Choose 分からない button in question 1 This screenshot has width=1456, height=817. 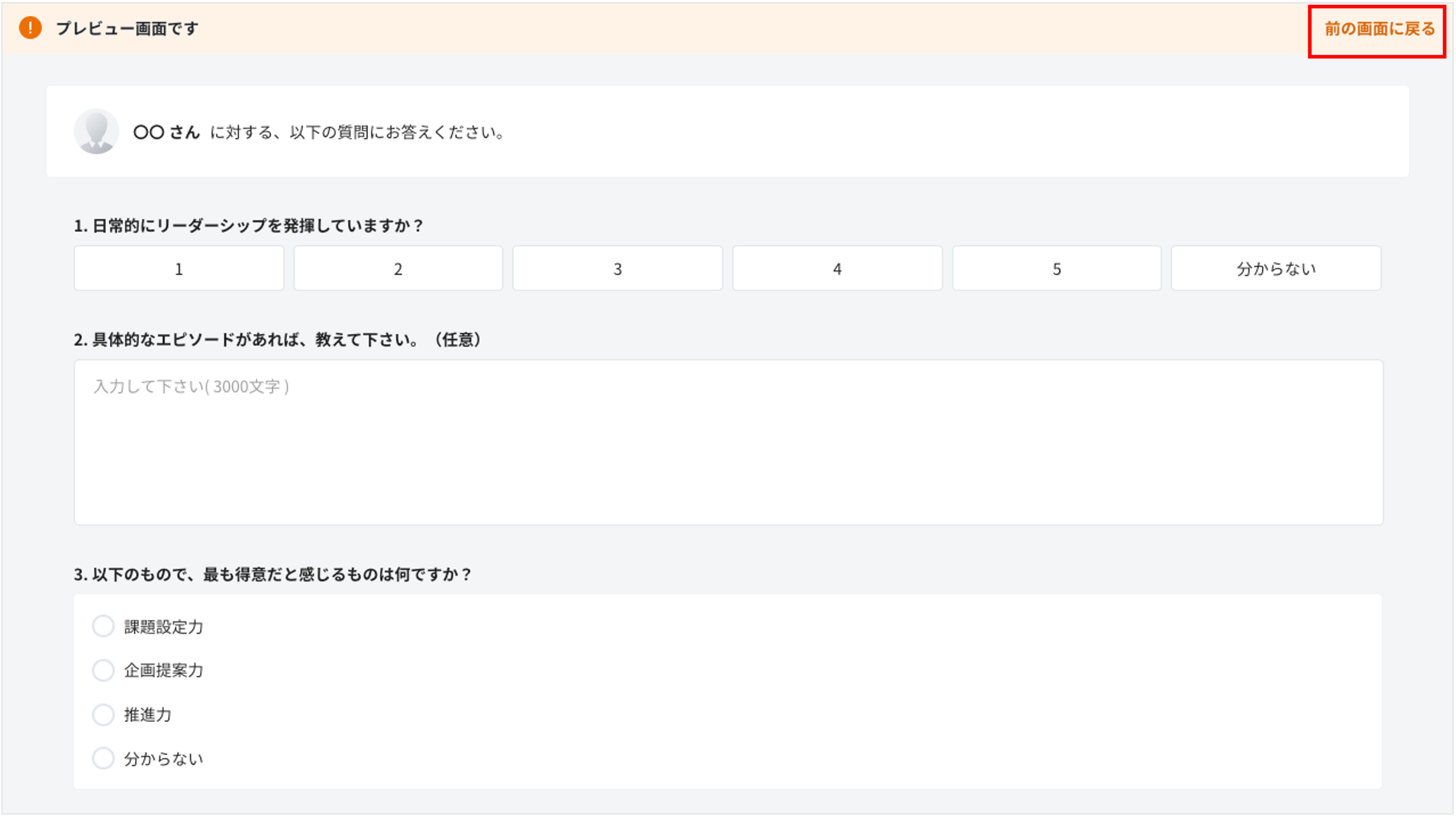(1276, 269)
